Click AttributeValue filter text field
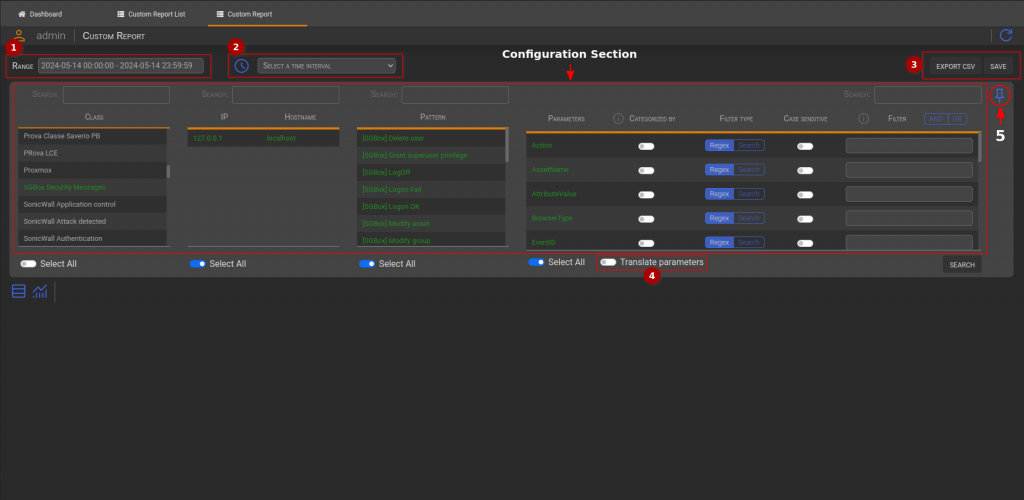This screenshot has width=1024, height=500. pos(909,194)
